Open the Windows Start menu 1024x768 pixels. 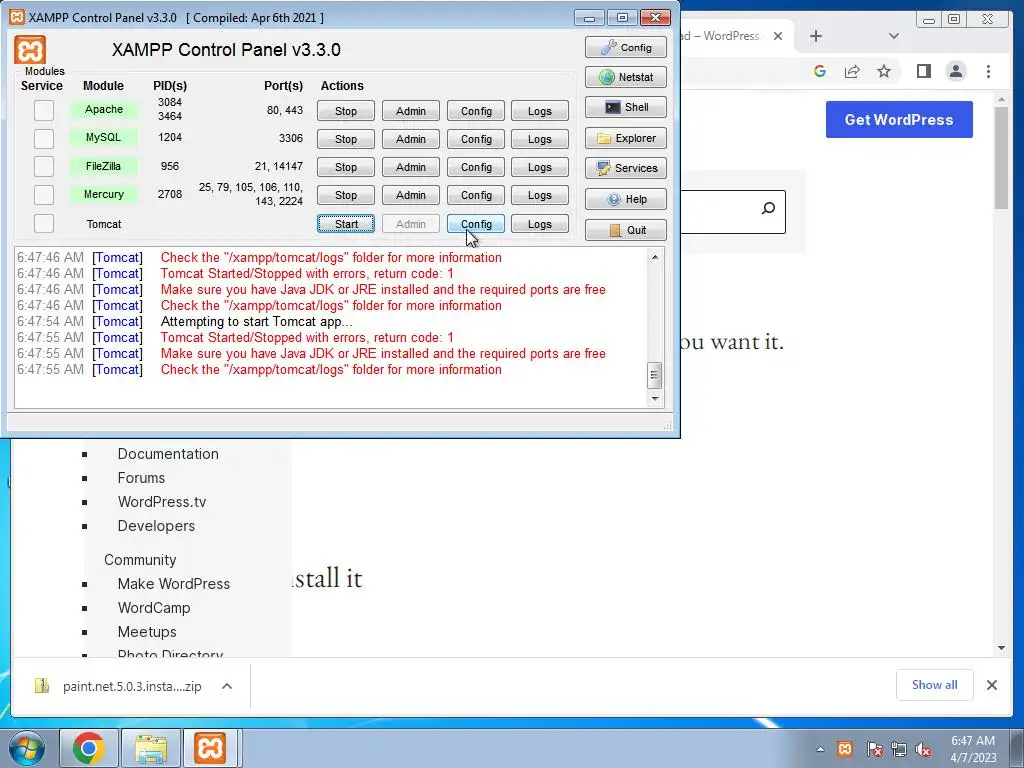[27, 748]
